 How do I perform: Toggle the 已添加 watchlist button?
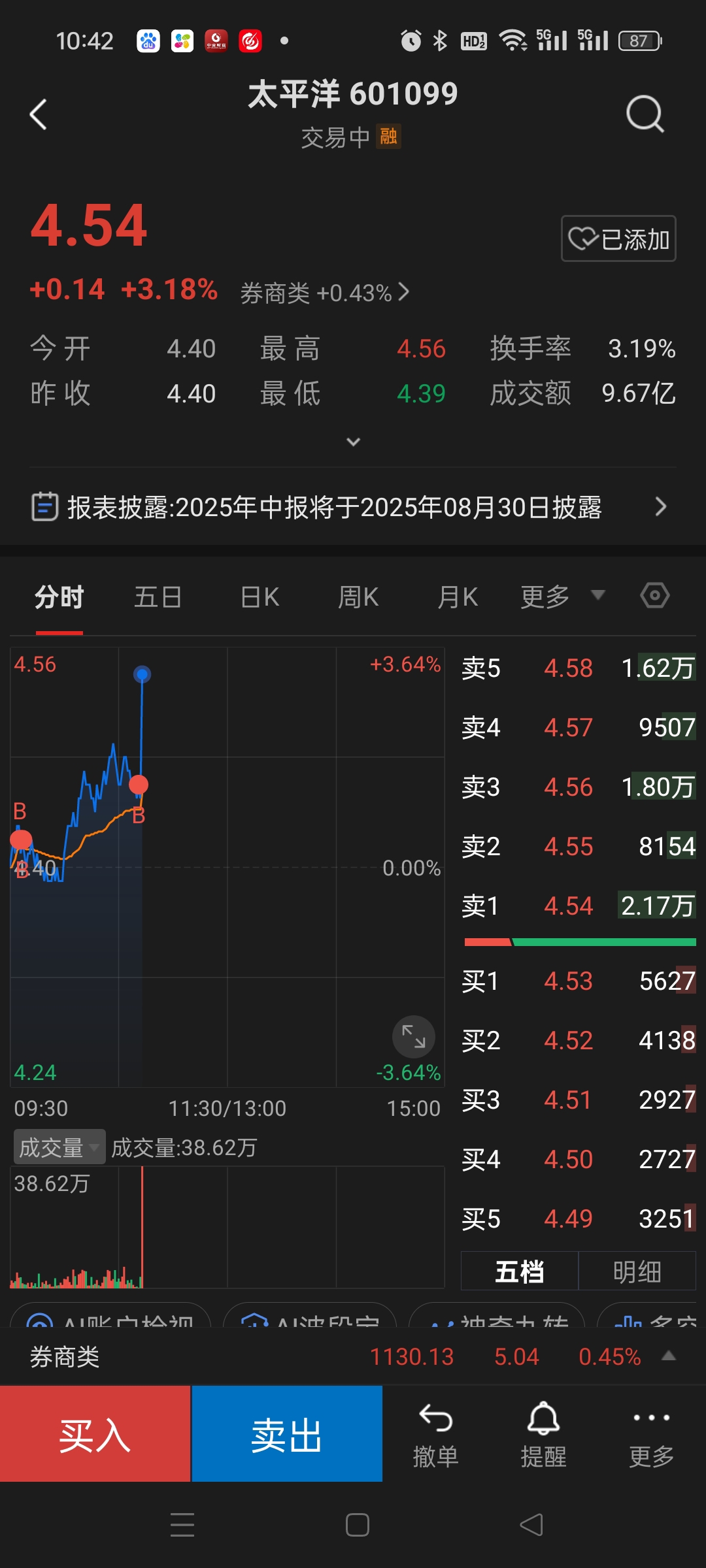618,238
